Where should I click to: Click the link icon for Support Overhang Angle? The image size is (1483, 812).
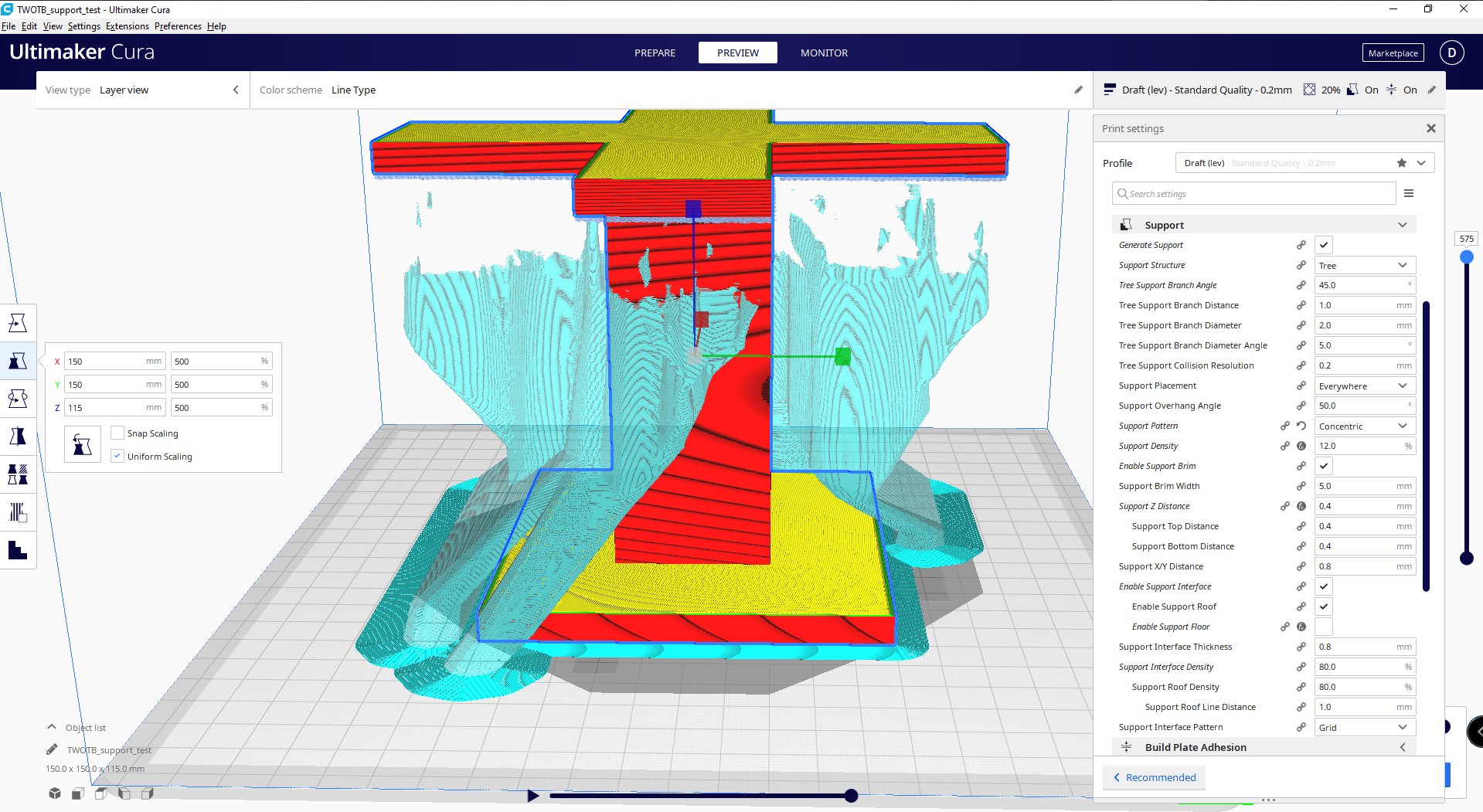pyautogui.click(x=1301, y=406)
